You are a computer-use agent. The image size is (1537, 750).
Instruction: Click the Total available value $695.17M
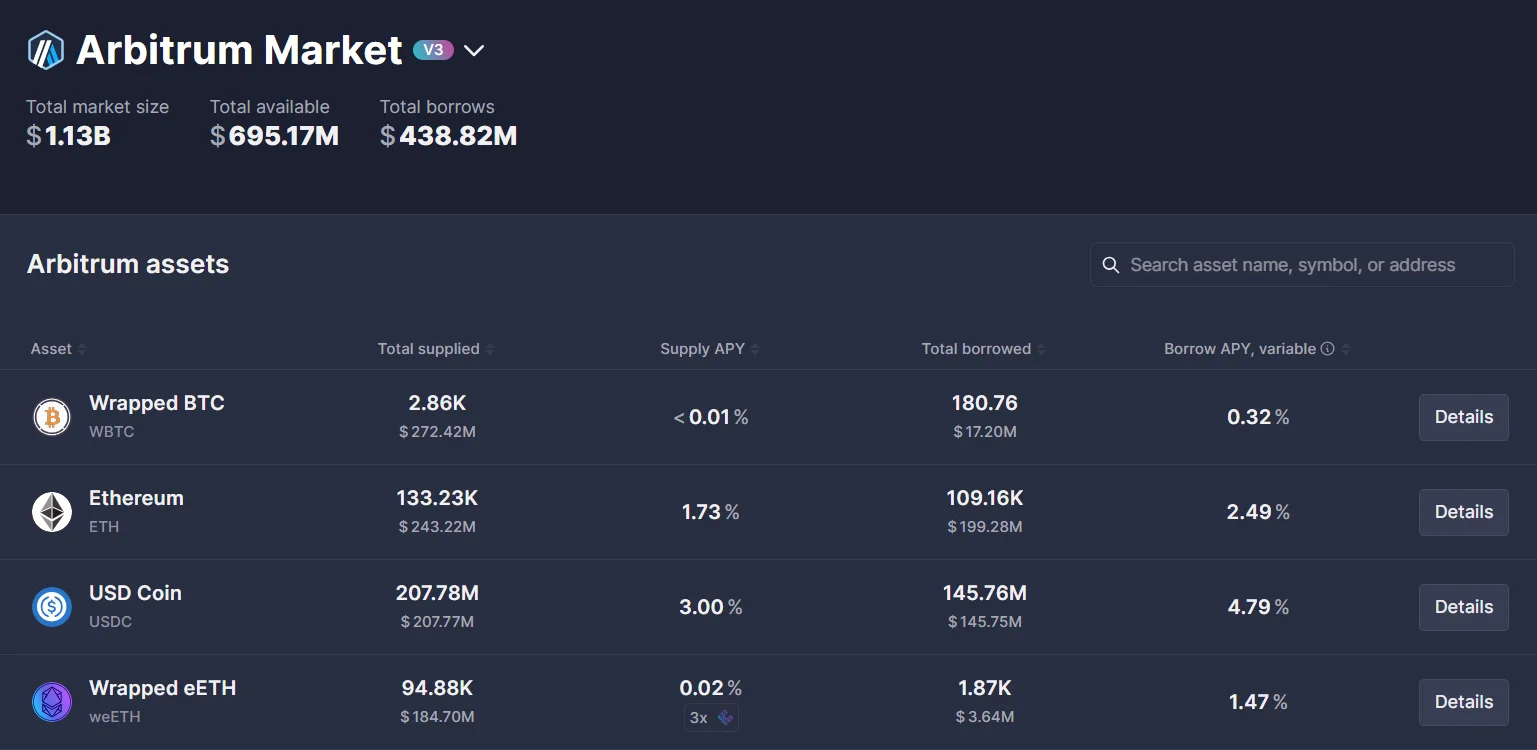pyautogui.click(x=275, y=136)
